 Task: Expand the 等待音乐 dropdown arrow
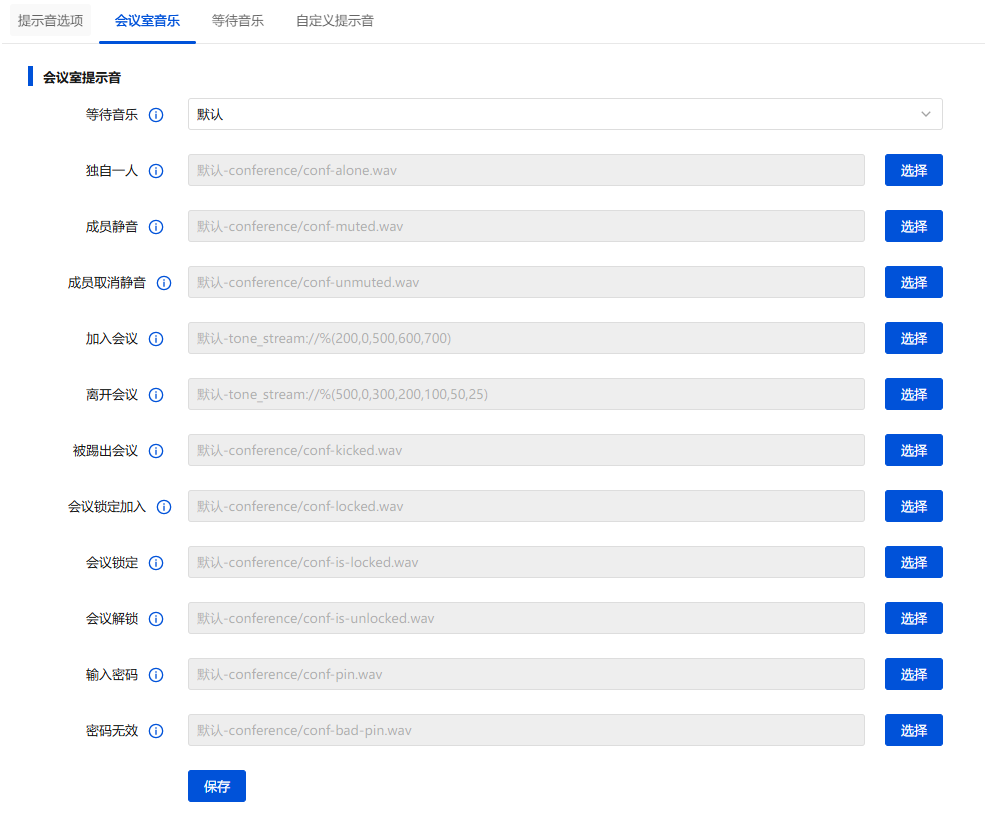click(x=926, y=114)
